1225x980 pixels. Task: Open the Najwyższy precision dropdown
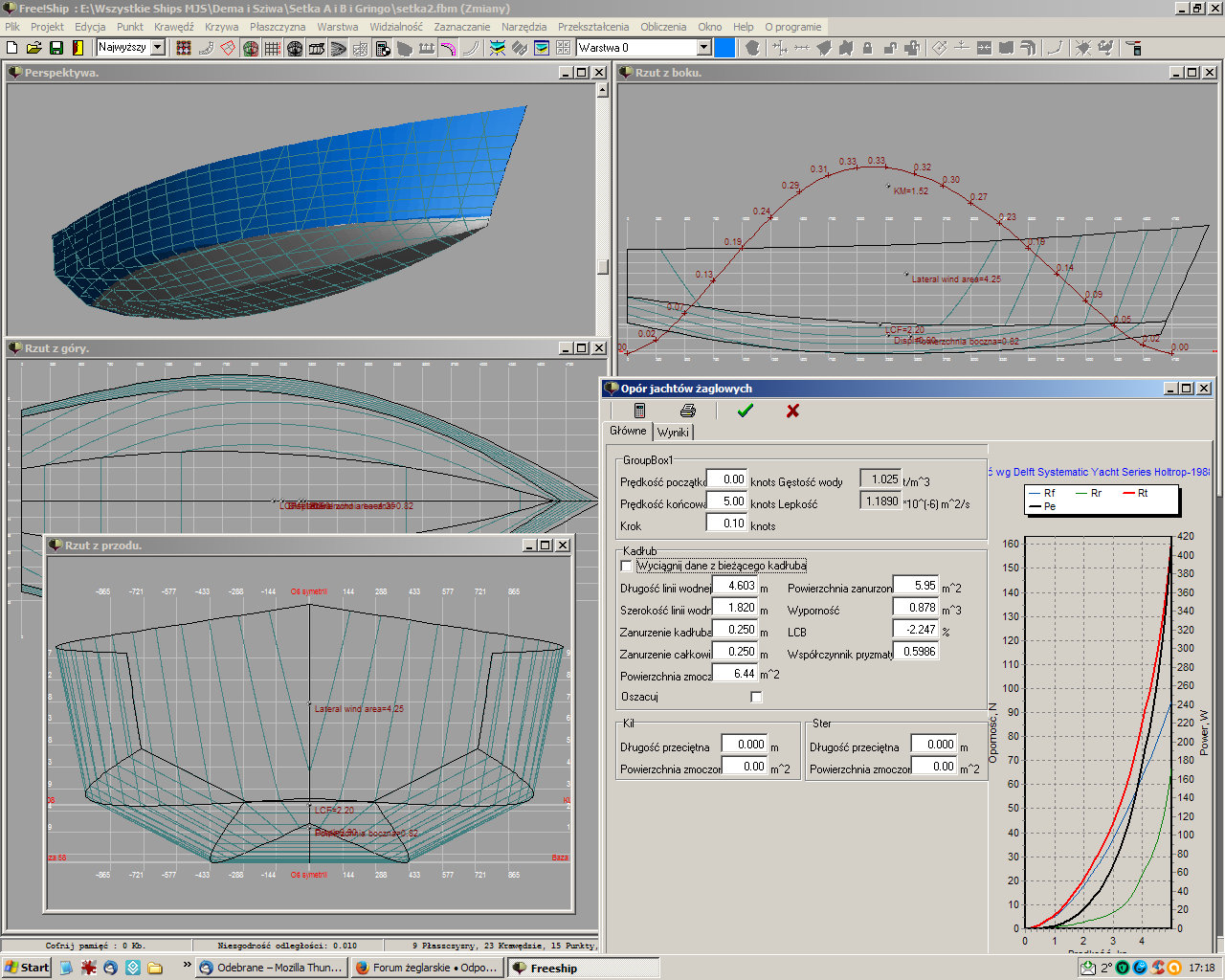click(158, 47)
